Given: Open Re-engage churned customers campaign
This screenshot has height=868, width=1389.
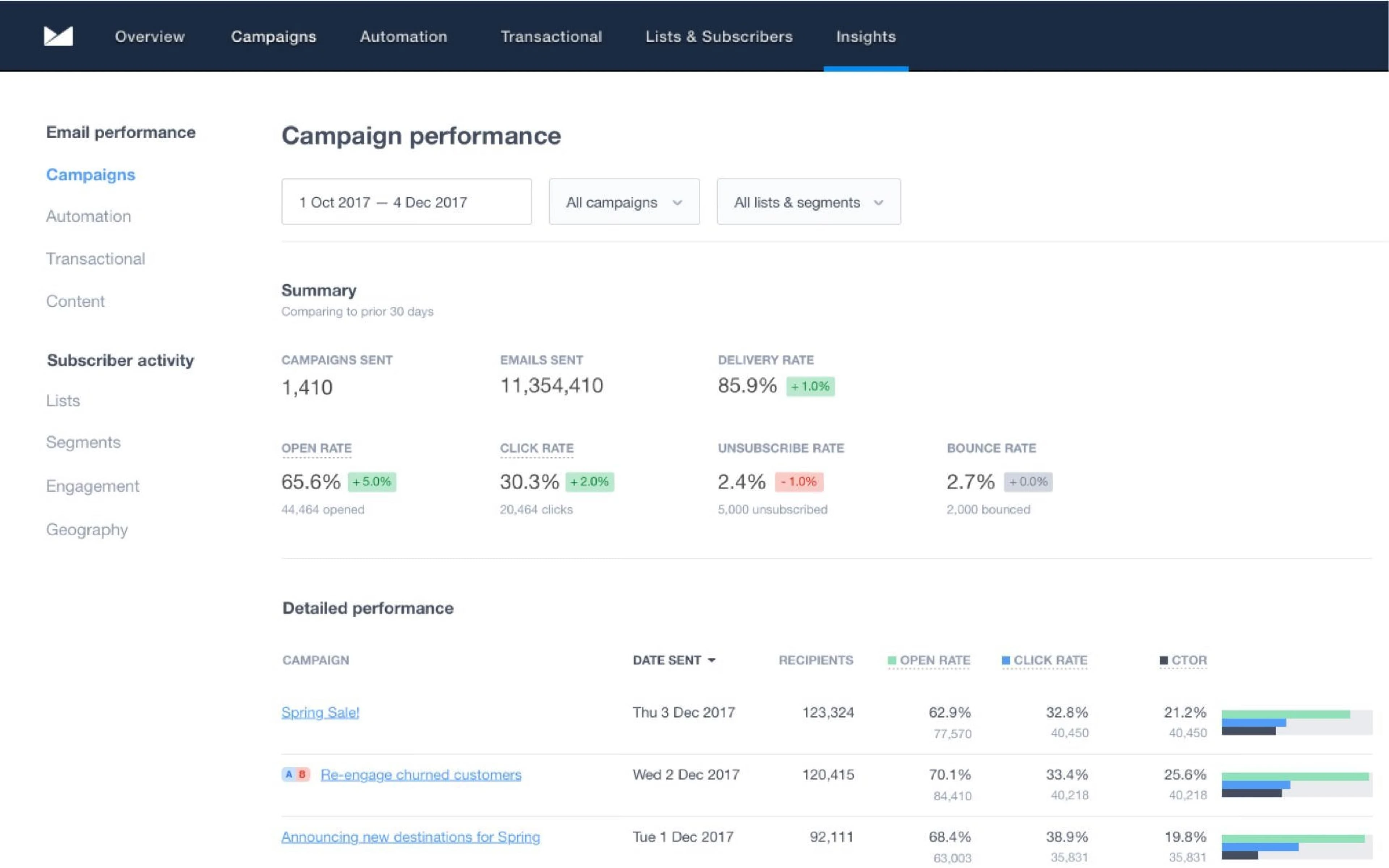Looking at the screenshot, I should (421, 775).
